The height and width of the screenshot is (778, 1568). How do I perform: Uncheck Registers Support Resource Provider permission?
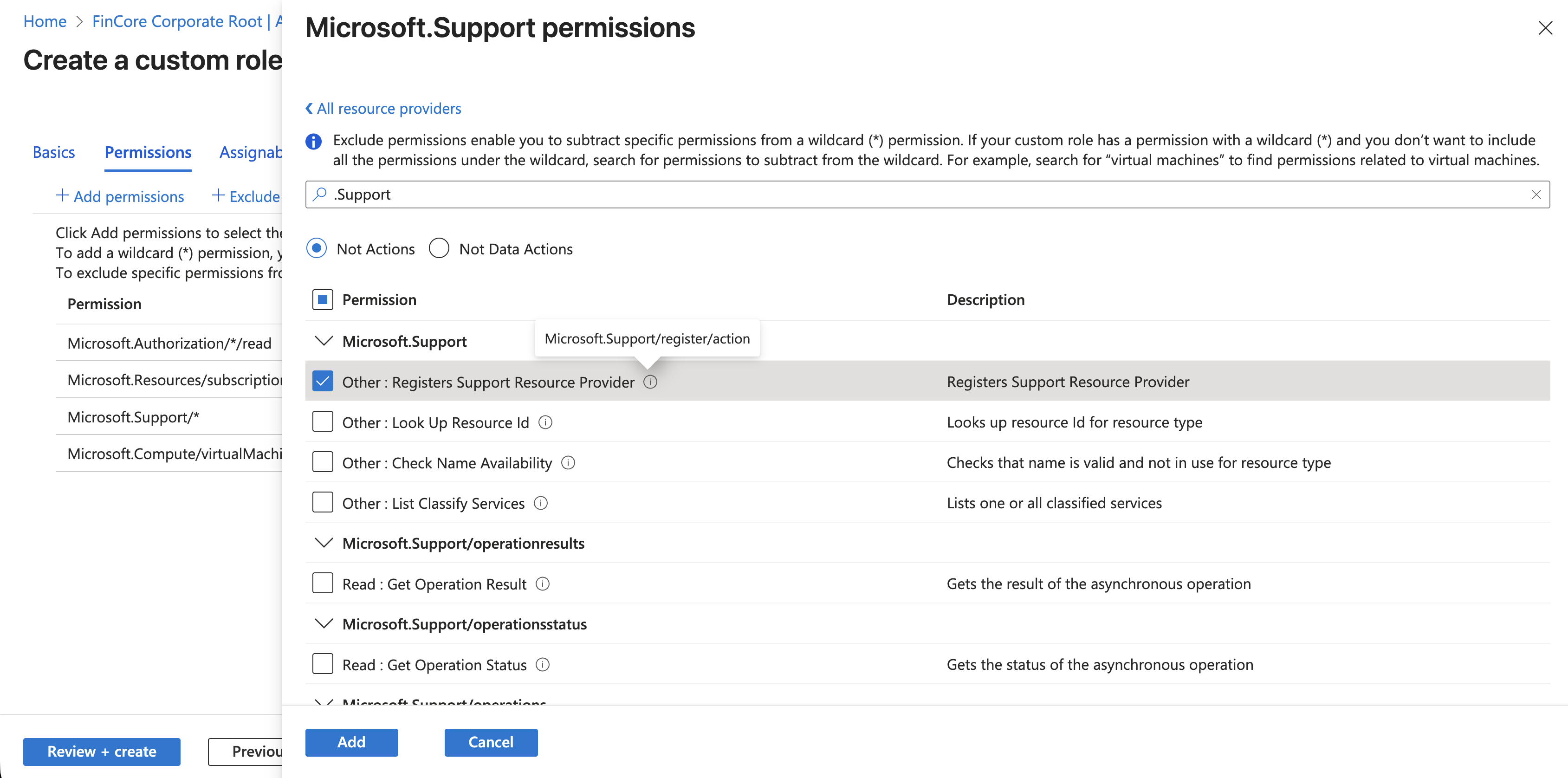coord(323,382)
